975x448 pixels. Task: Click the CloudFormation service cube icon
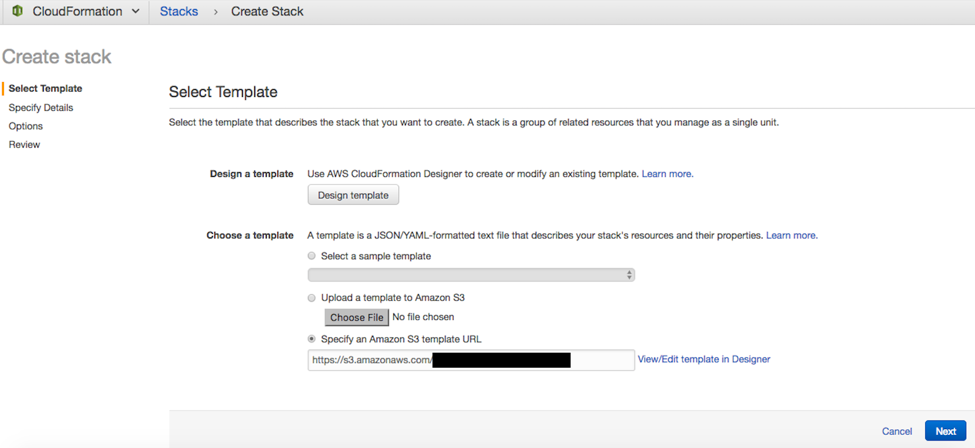pos(17,11)
